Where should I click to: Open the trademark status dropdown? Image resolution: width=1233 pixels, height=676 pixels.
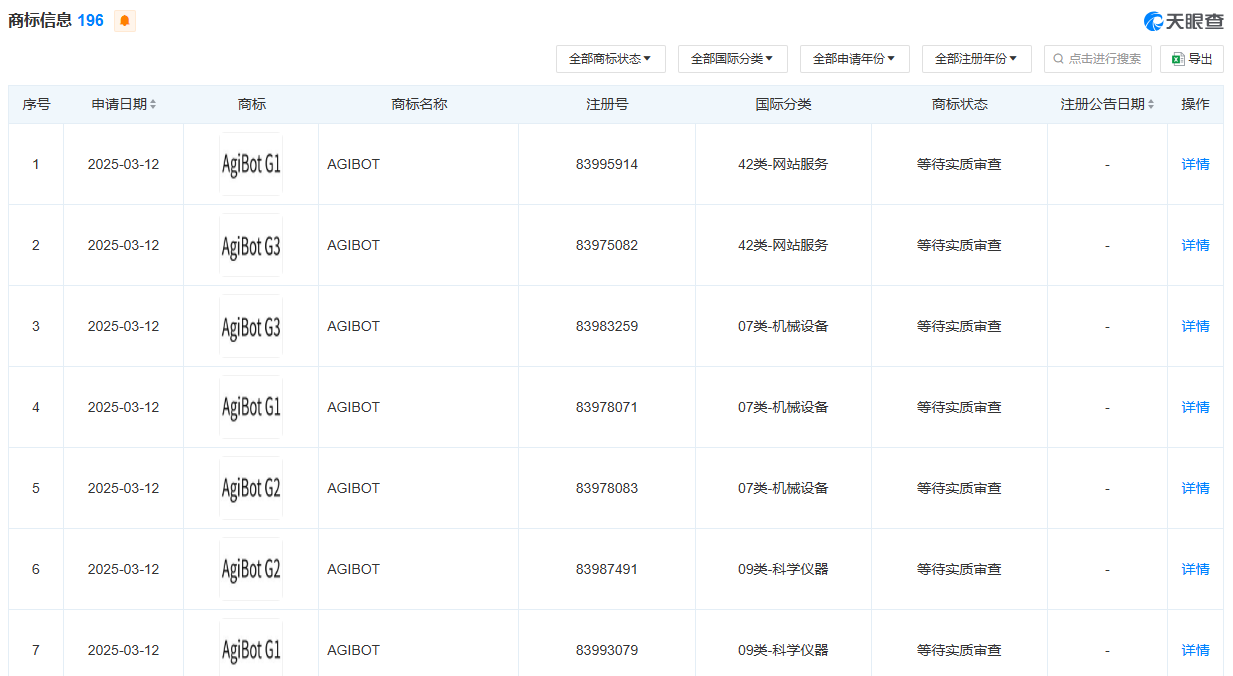(611, 59)
